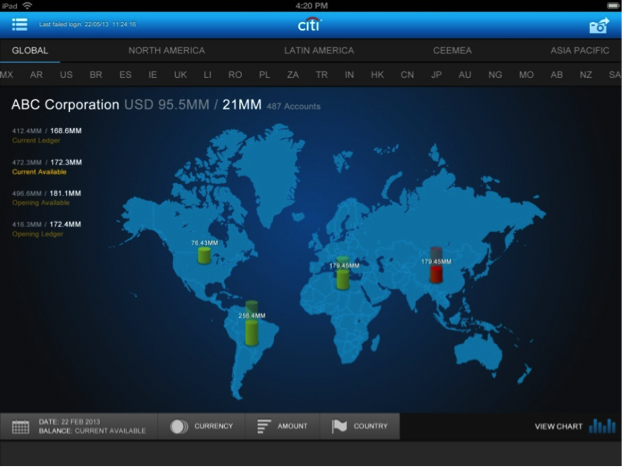Click the bar chart icon
This screenshot has width=622, height=467.
pos(602,426)
